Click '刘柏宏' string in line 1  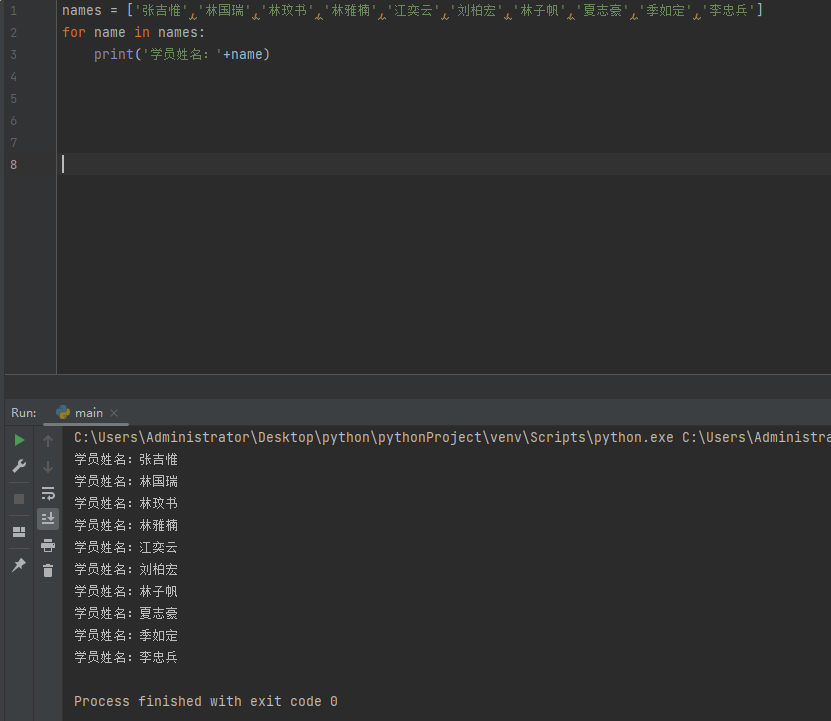pos(476,11)
